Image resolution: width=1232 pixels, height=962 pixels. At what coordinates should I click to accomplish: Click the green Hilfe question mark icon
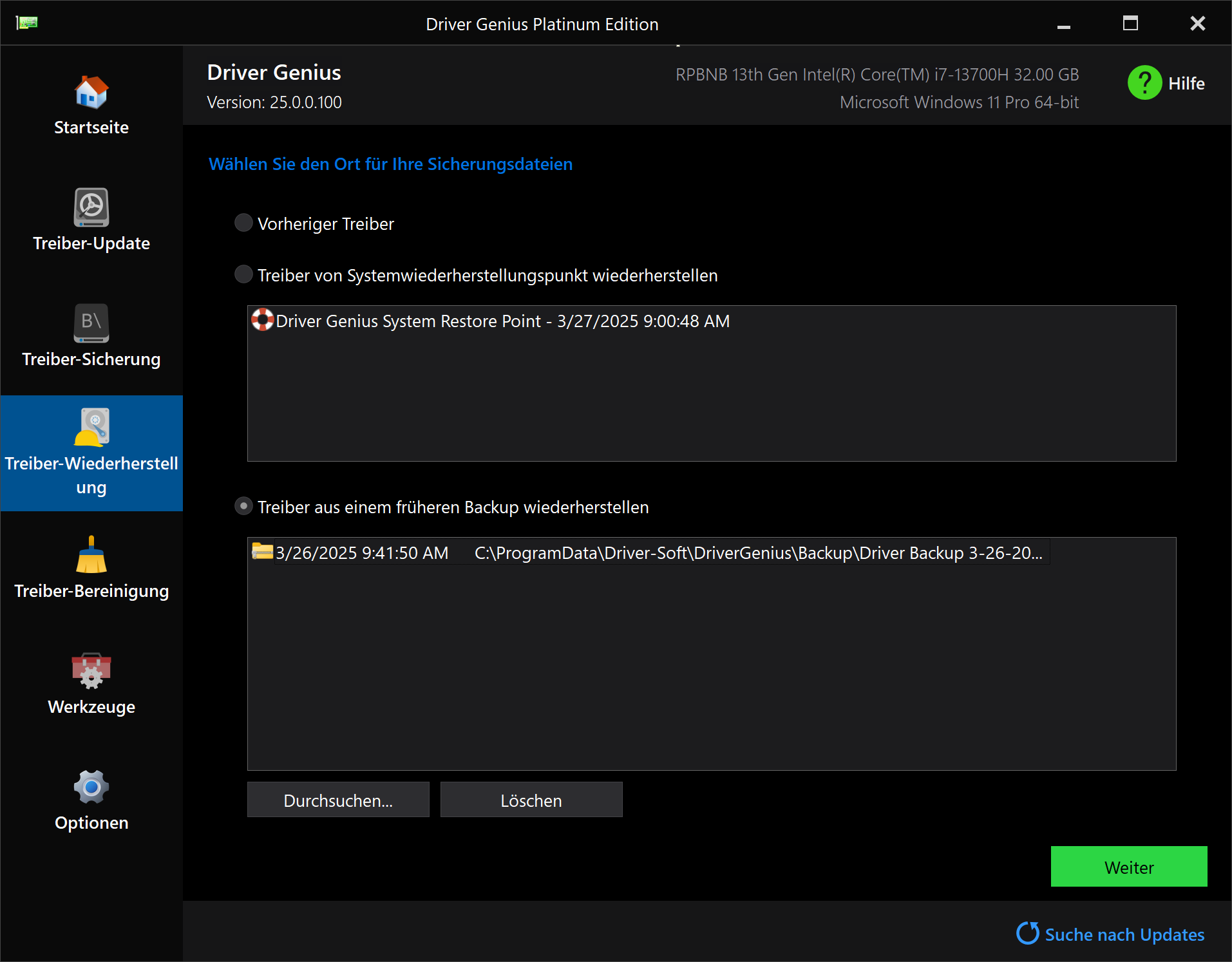click(1144, 83)
